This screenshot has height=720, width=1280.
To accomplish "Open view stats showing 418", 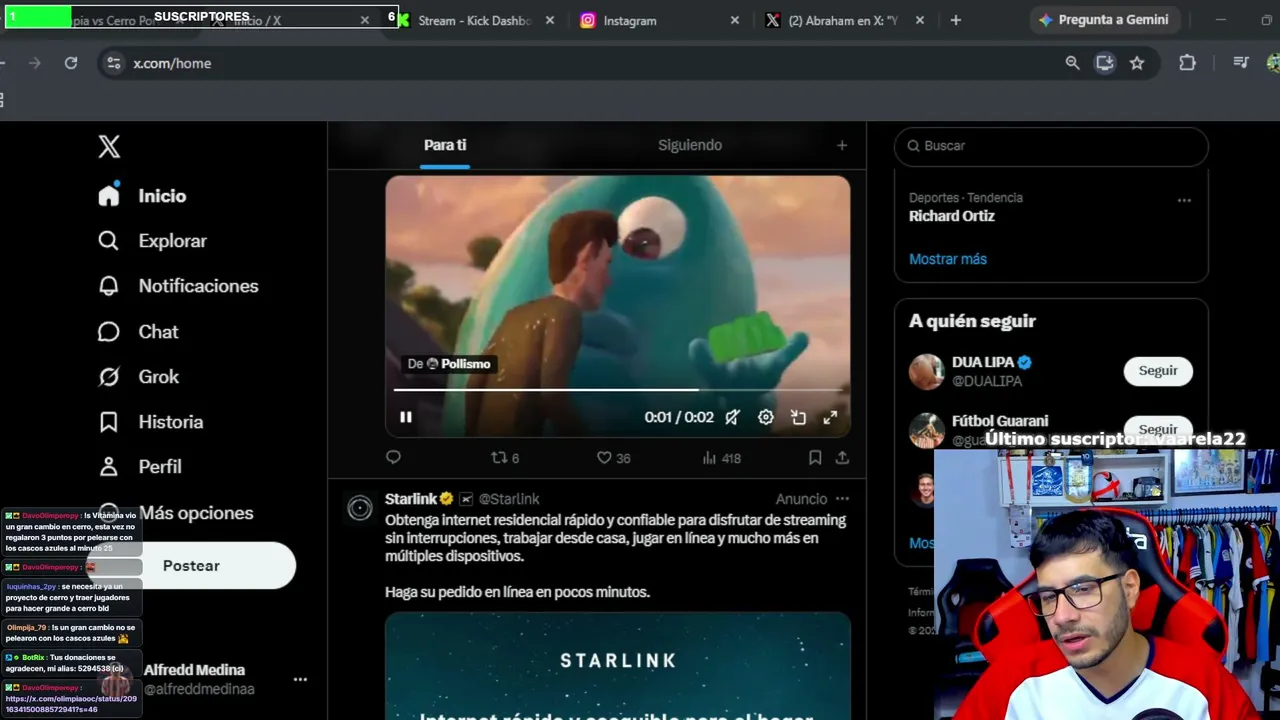I will click(x=721, y=458).
